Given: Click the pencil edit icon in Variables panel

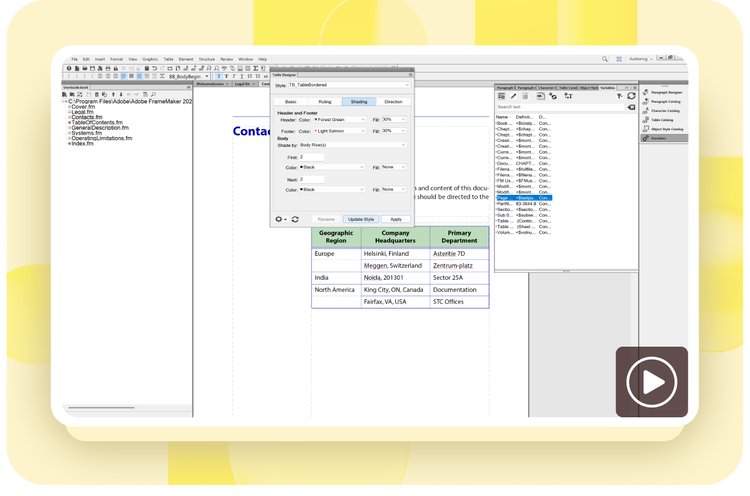Looking at the screenshot, I should tap(513, 96).
